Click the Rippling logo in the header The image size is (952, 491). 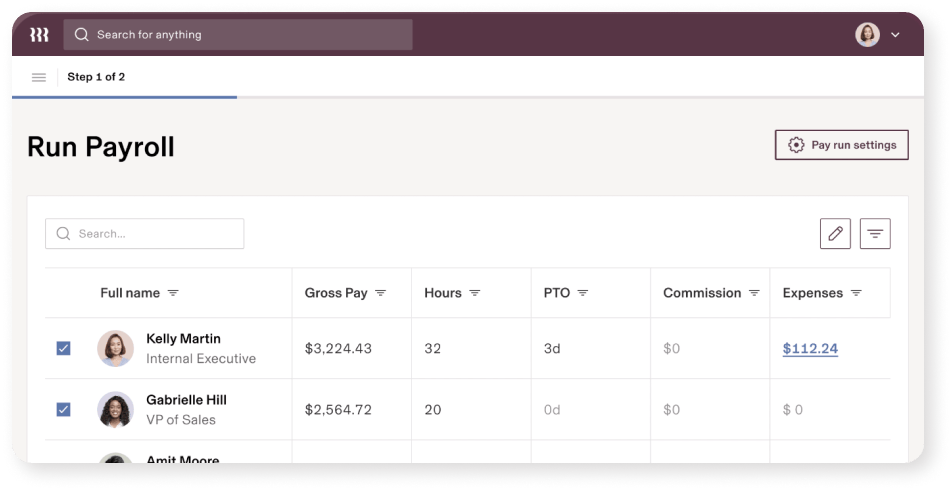click(x=39, y=35)
